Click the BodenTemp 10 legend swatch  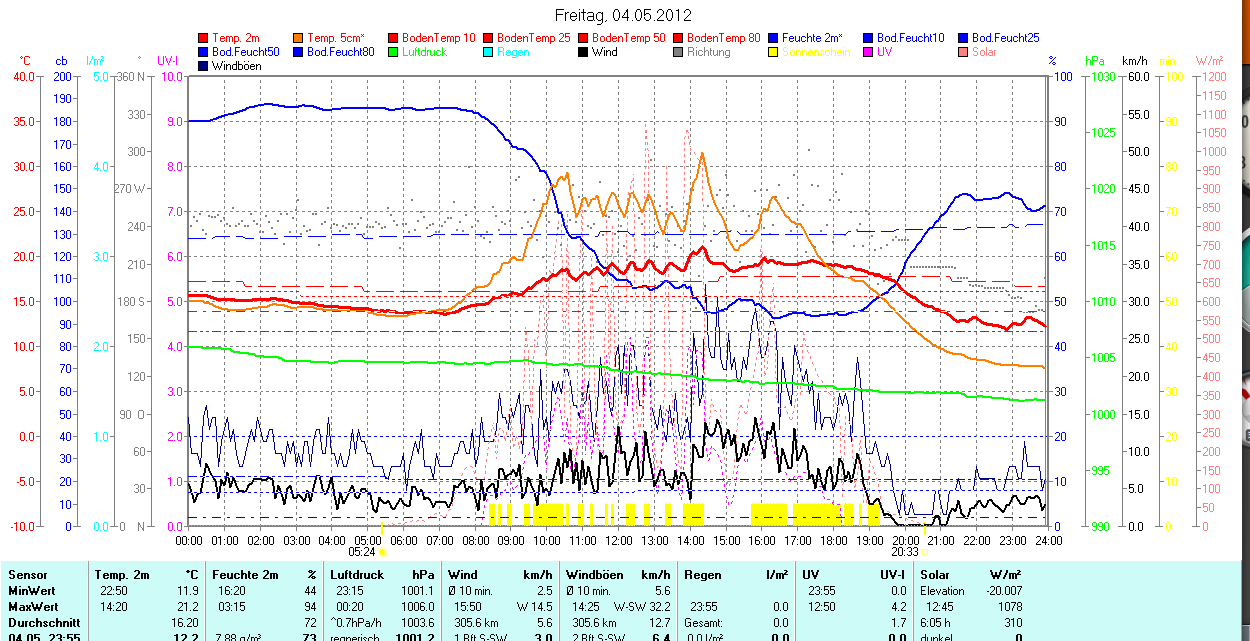(393, 38)
